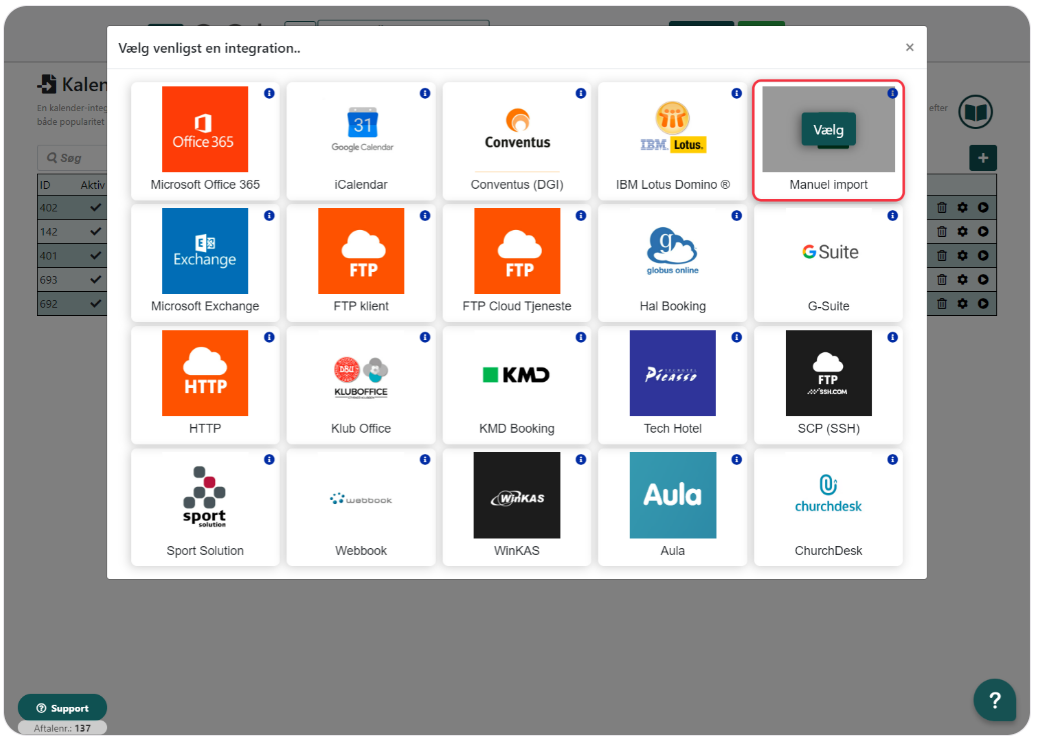Viewport: 1038px width, 745px height.
Task: Show info for G-Suite
Action: click(892, 215)
